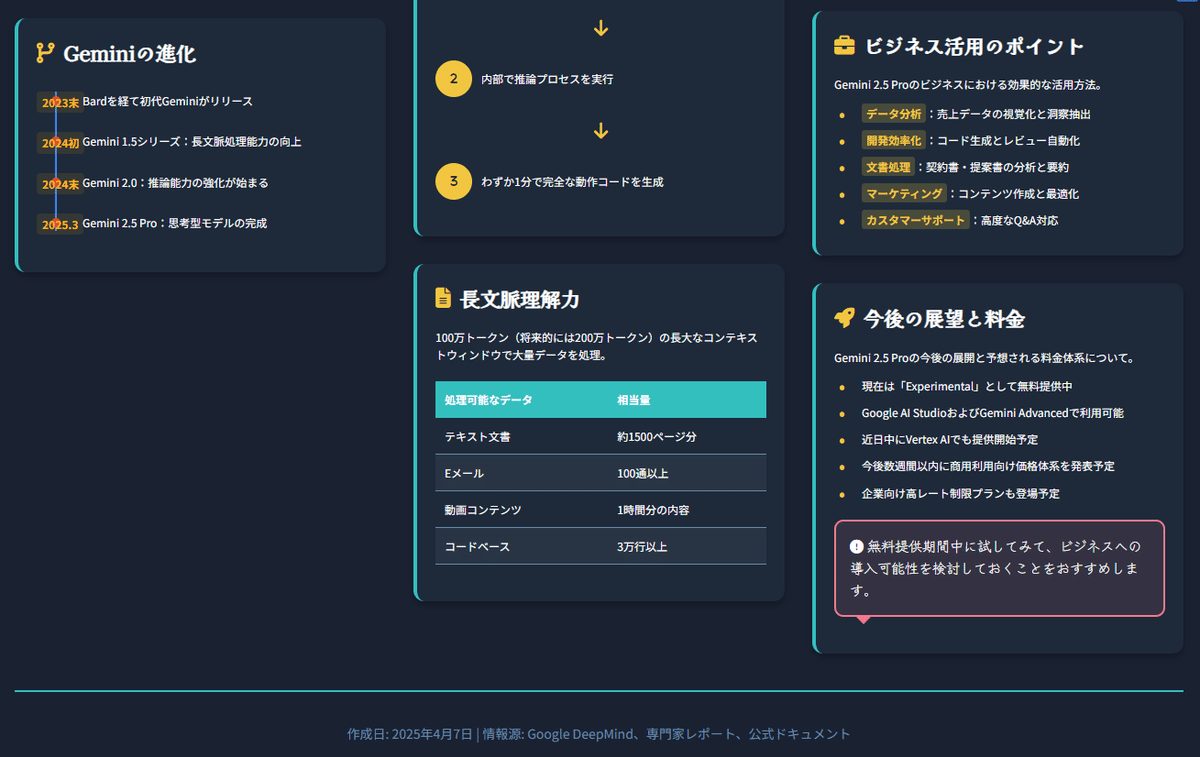1200x757 pixels.
Task: Click the down arrow above step 2
Action: click(x=600, y=28)
